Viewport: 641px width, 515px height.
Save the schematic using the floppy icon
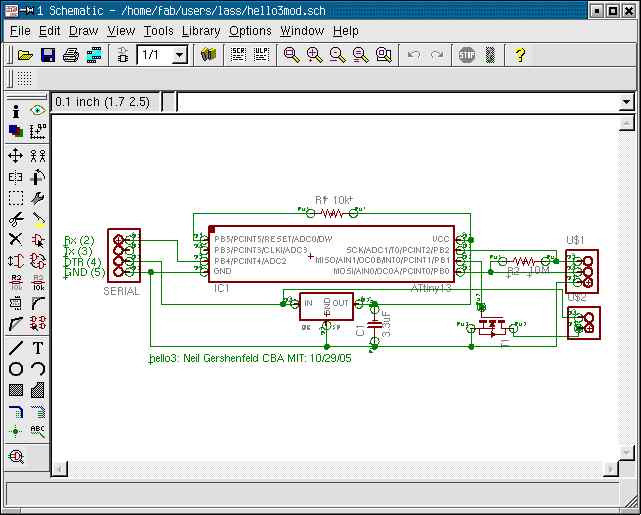pyautogui.click(x=48, y=55)
